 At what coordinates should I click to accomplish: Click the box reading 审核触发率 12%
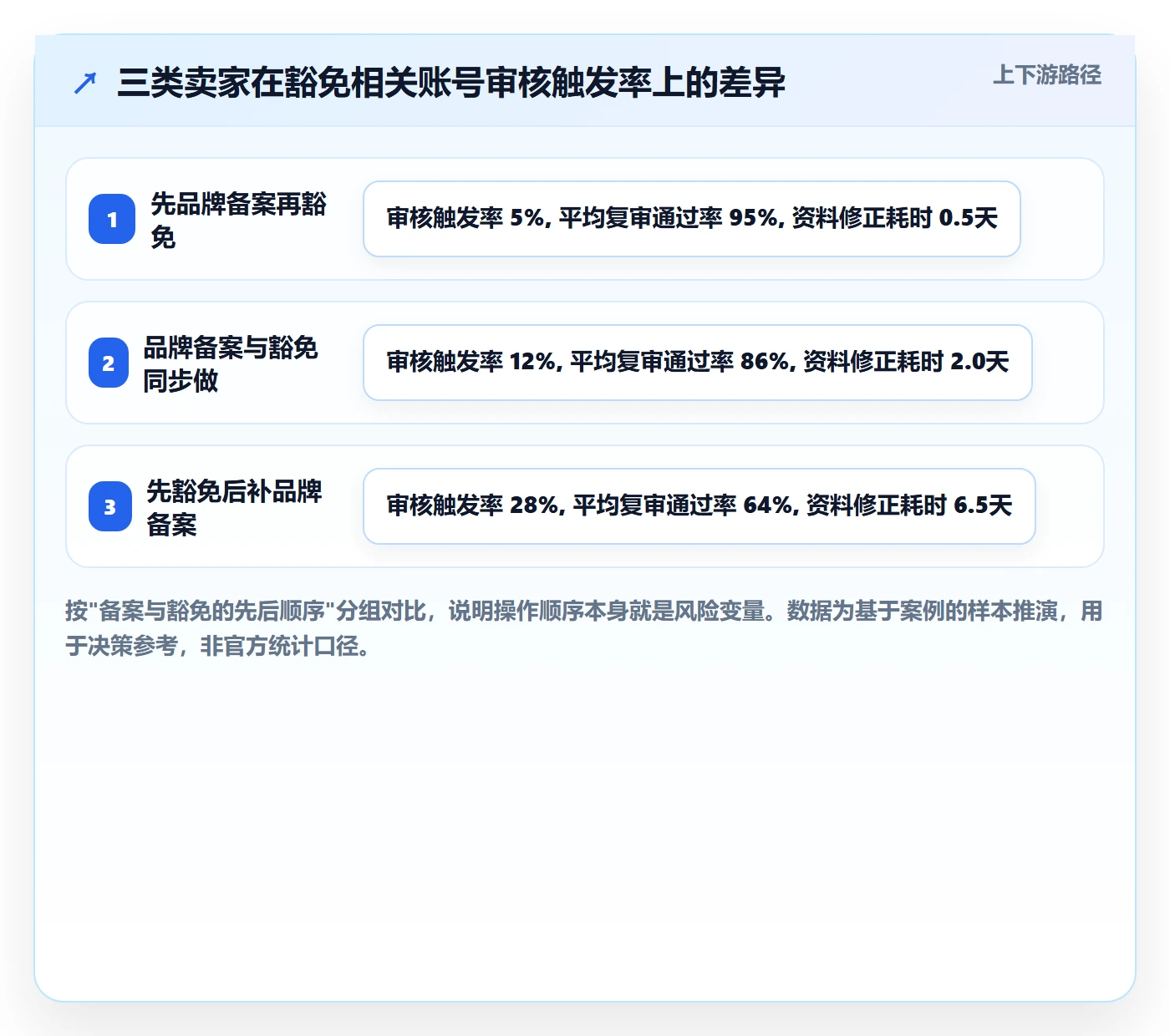[x=698, y=363]
